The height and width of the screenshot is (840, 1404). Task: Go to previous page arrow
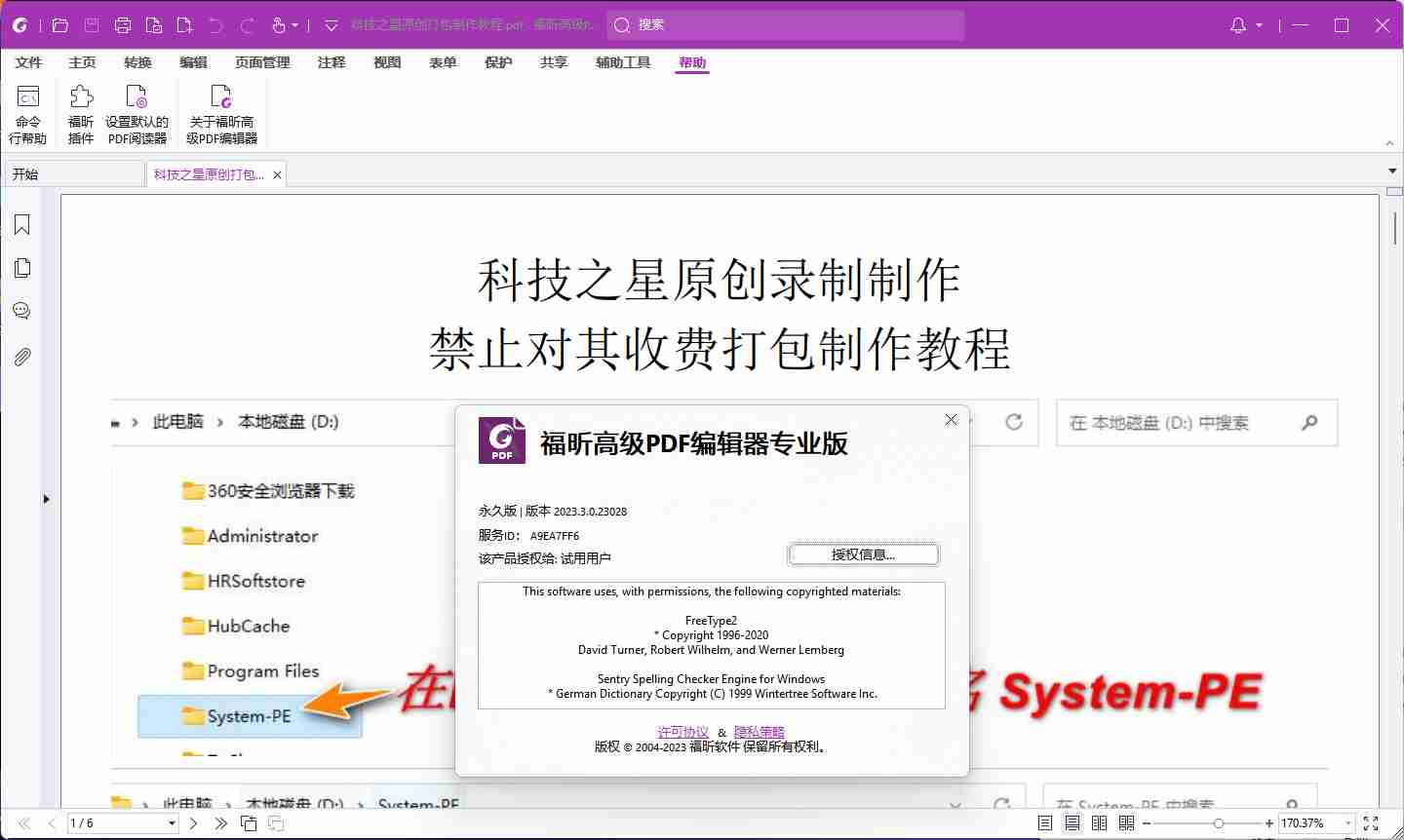coord(52,823)
